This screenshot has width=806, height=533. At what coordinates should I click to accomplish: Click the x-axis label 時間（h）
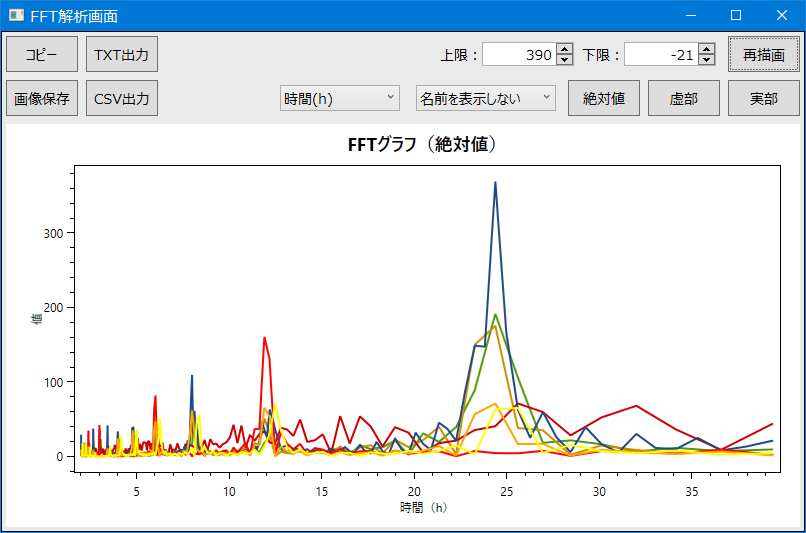point(423,508)
